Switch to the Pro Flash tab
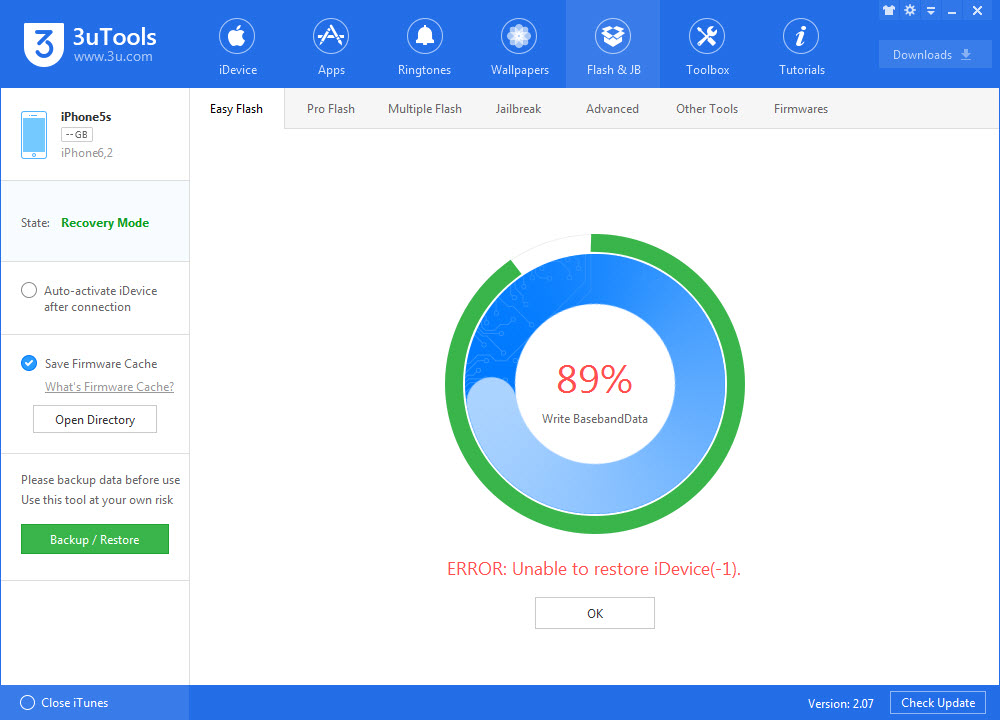This screenshot has width=1000, height=720. [330, 109]
